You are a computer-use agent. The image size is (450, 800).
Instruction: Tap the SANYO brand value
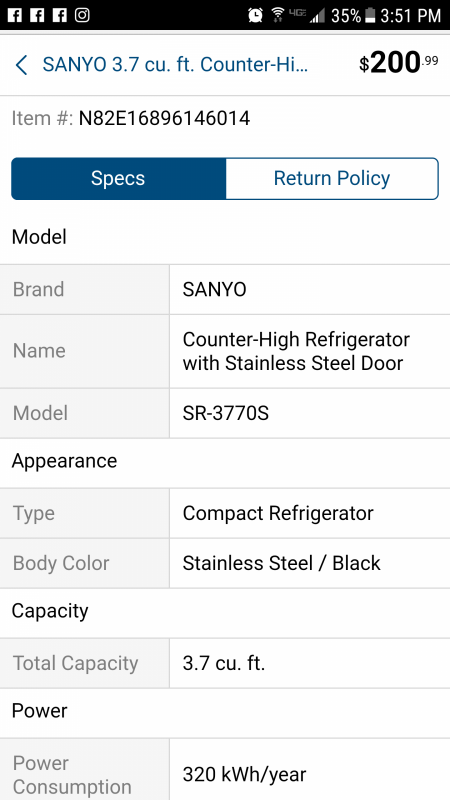point(214,290)
